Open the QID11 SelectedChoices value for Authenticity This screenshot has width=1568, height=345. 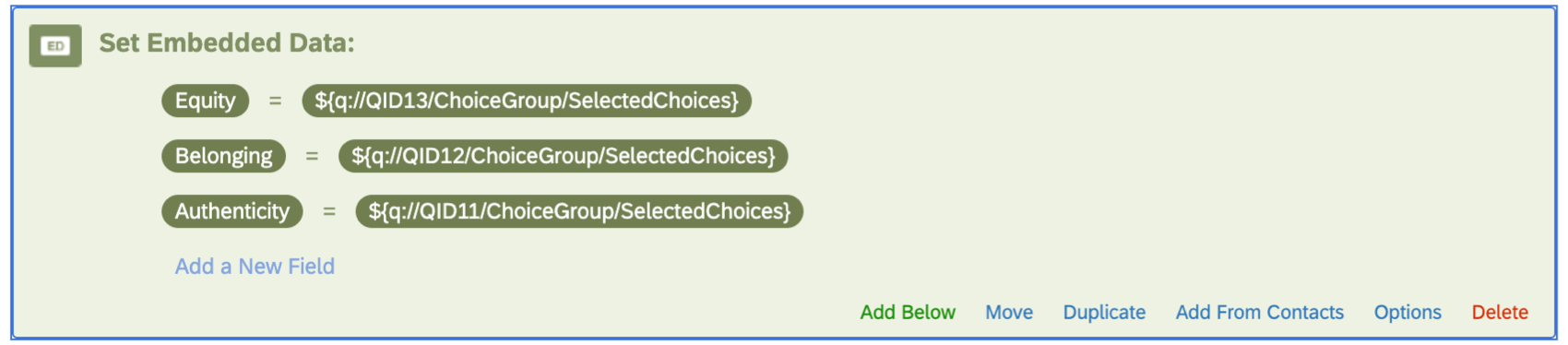(580, 211)
